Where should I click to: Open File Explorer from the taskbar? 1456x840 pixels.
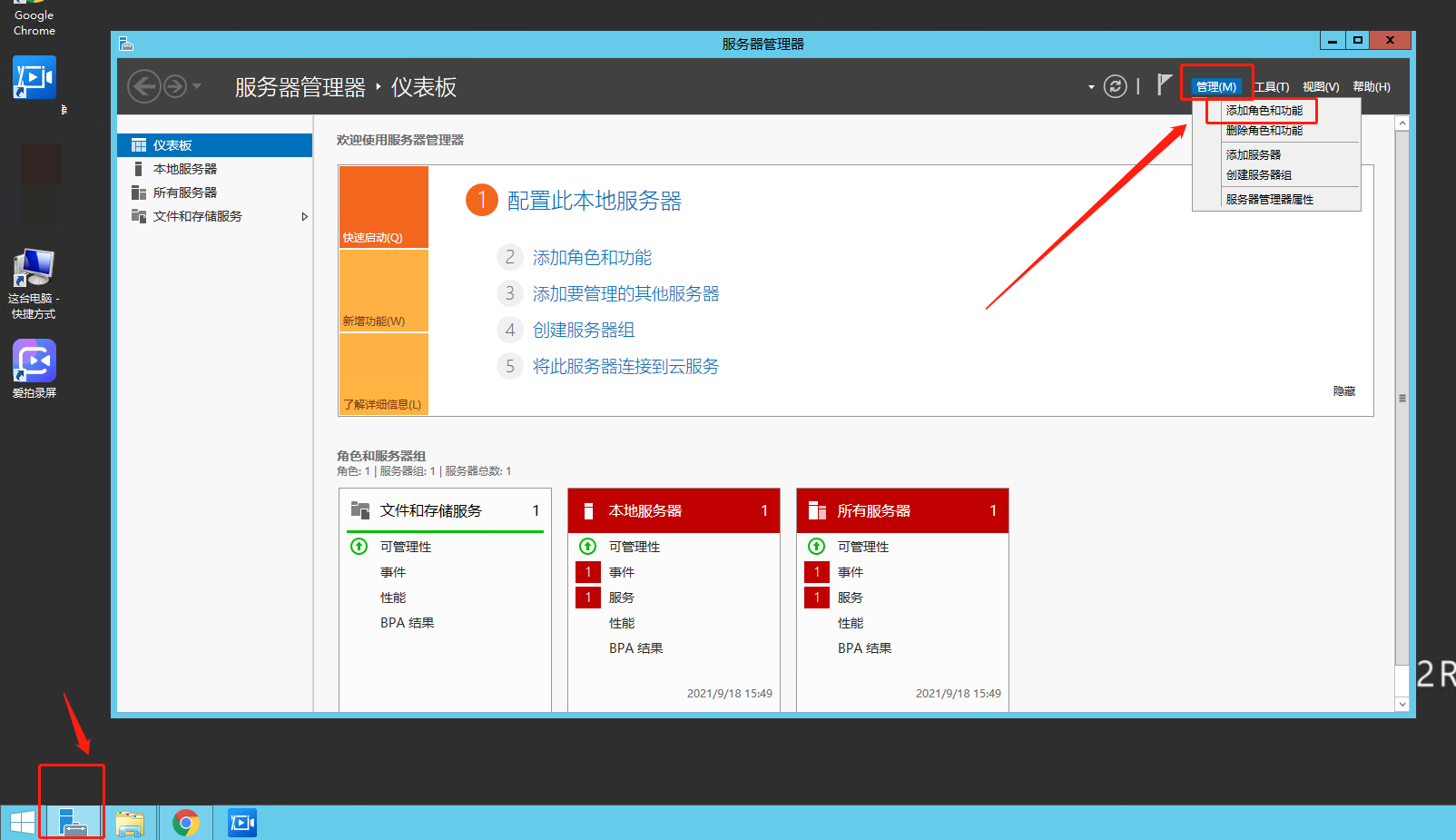click(x=131, y=822)
